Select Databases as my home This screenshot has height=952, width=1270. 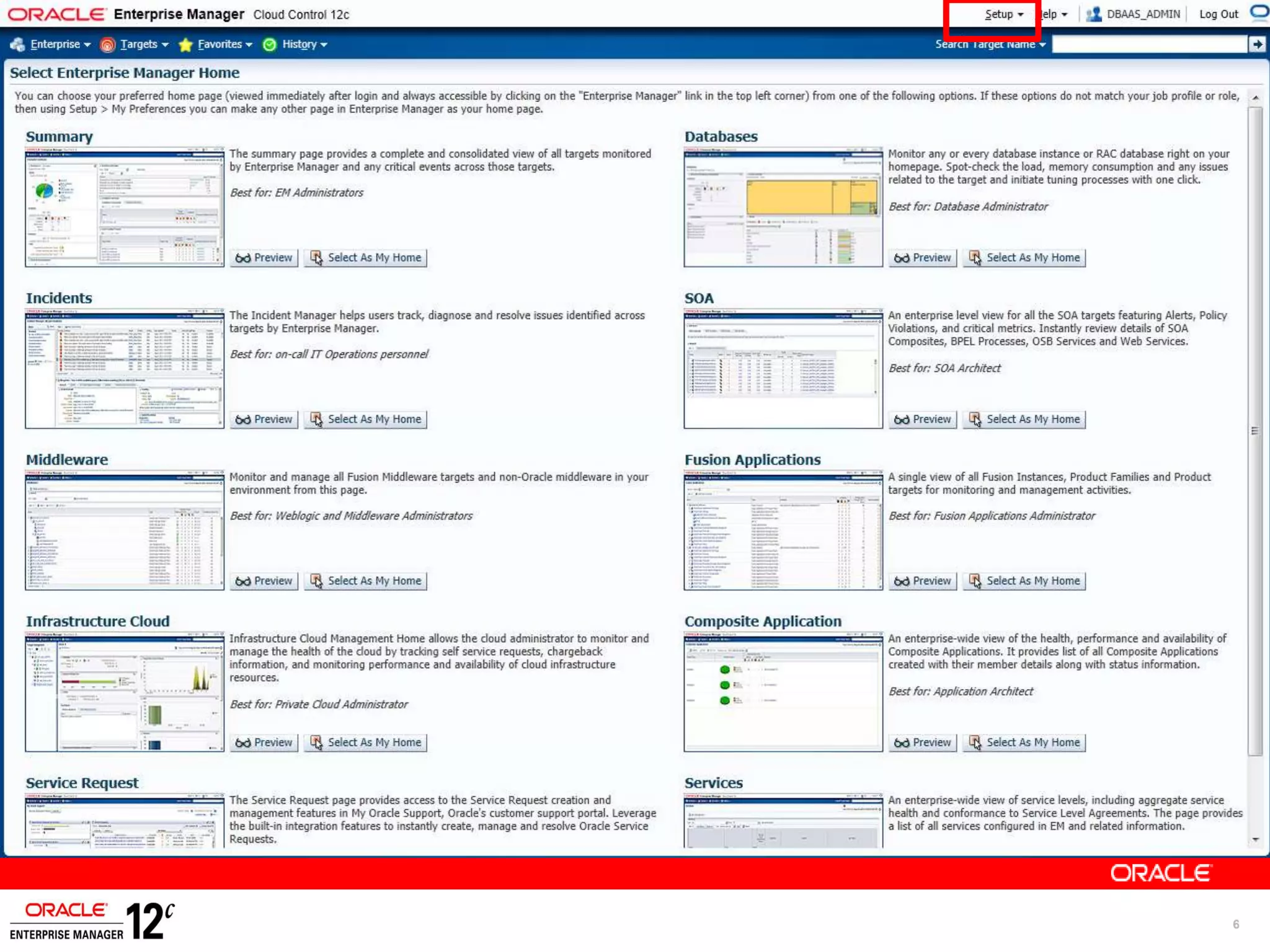[x=1024, y=258]
